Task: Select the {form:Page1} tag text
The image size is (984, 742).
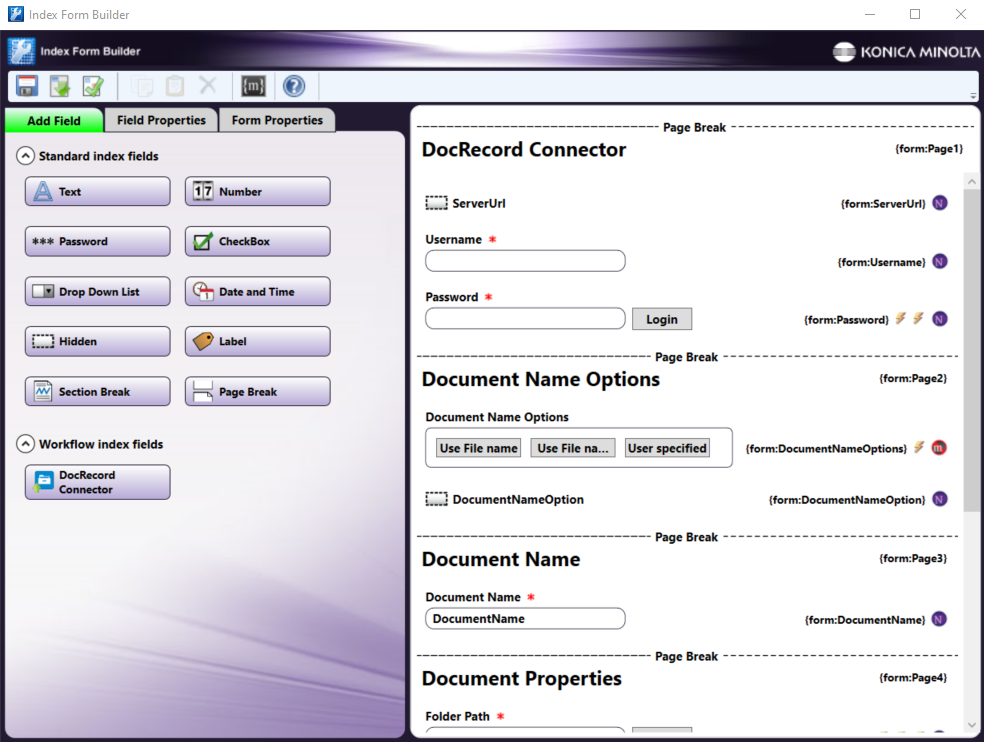Action: pyautogui.click(x=929, y=149)
